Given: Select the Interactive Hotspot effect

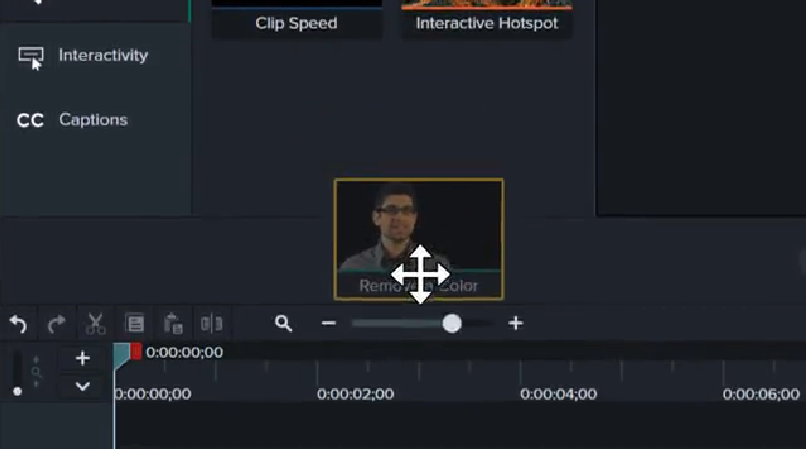Looking at the screenshot, I should 487,19.
